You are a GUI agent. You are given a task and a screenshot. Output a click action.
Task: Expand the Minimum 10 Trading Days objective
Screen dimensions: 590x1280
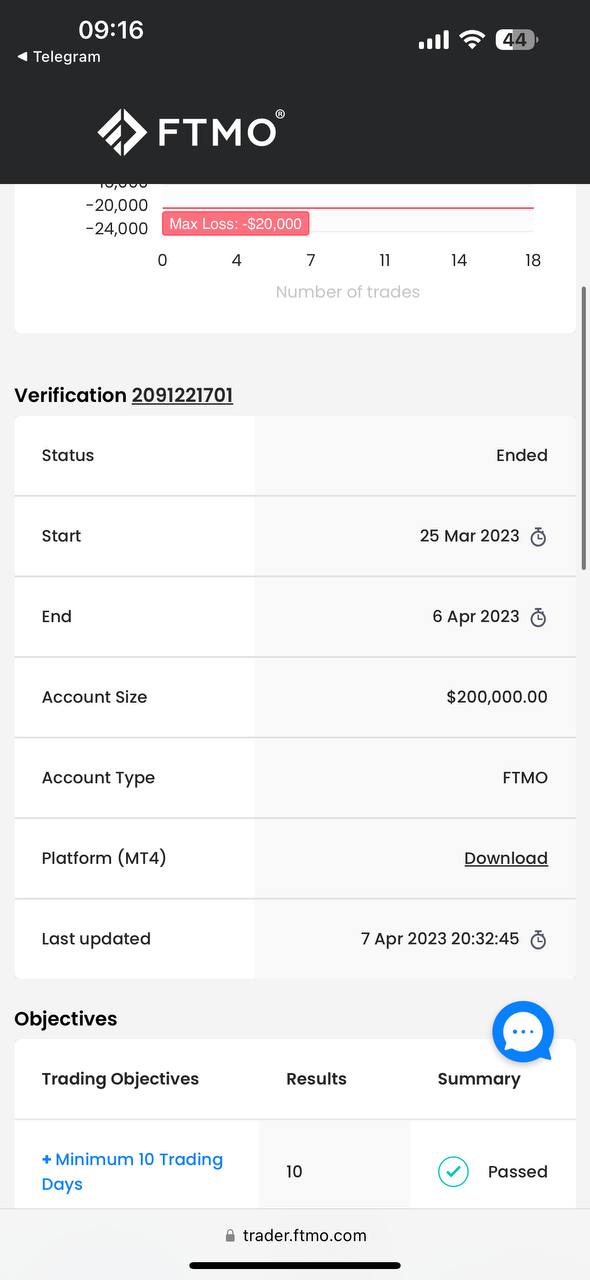tap(132, 1172)
